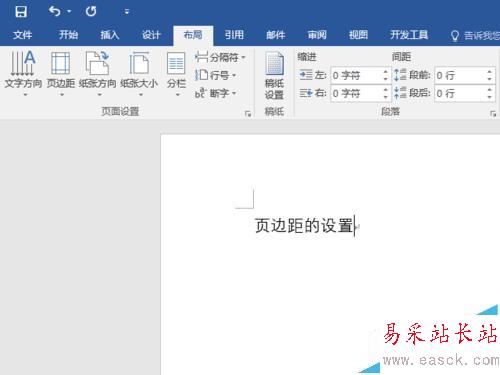Expand the 纸张方向 dropdown arrow
The image size is (500, 375).
point(99,95)
